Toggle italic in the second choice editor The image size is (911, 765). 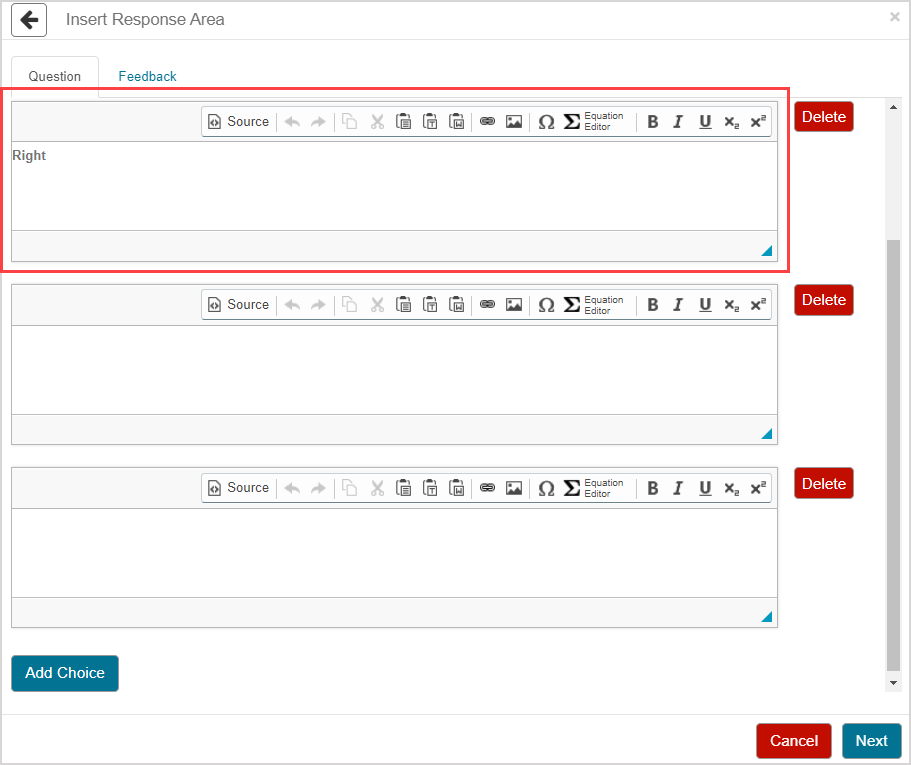point(678,305)
